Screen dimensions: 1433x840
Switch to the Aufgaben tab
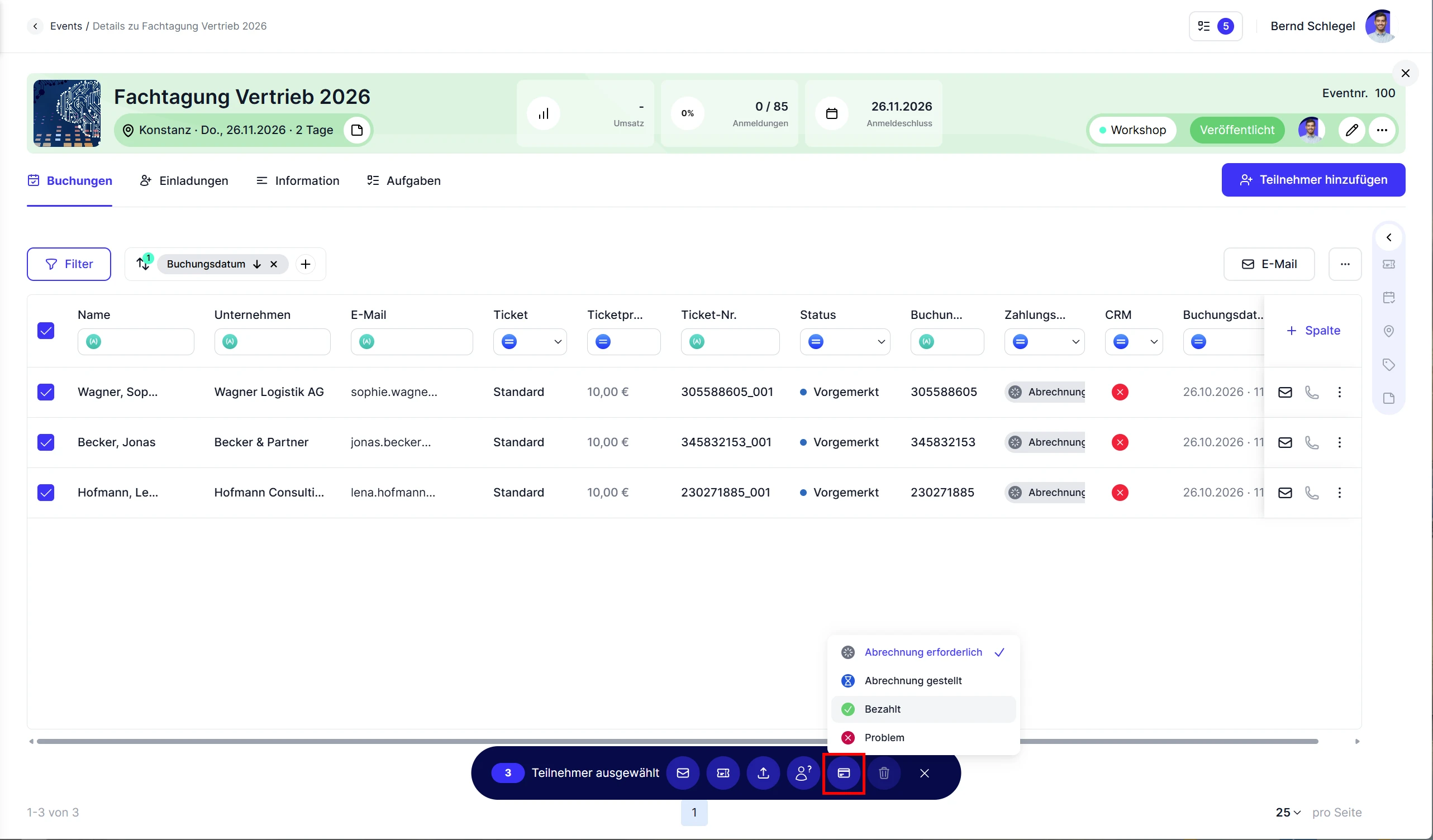[404, 181]
